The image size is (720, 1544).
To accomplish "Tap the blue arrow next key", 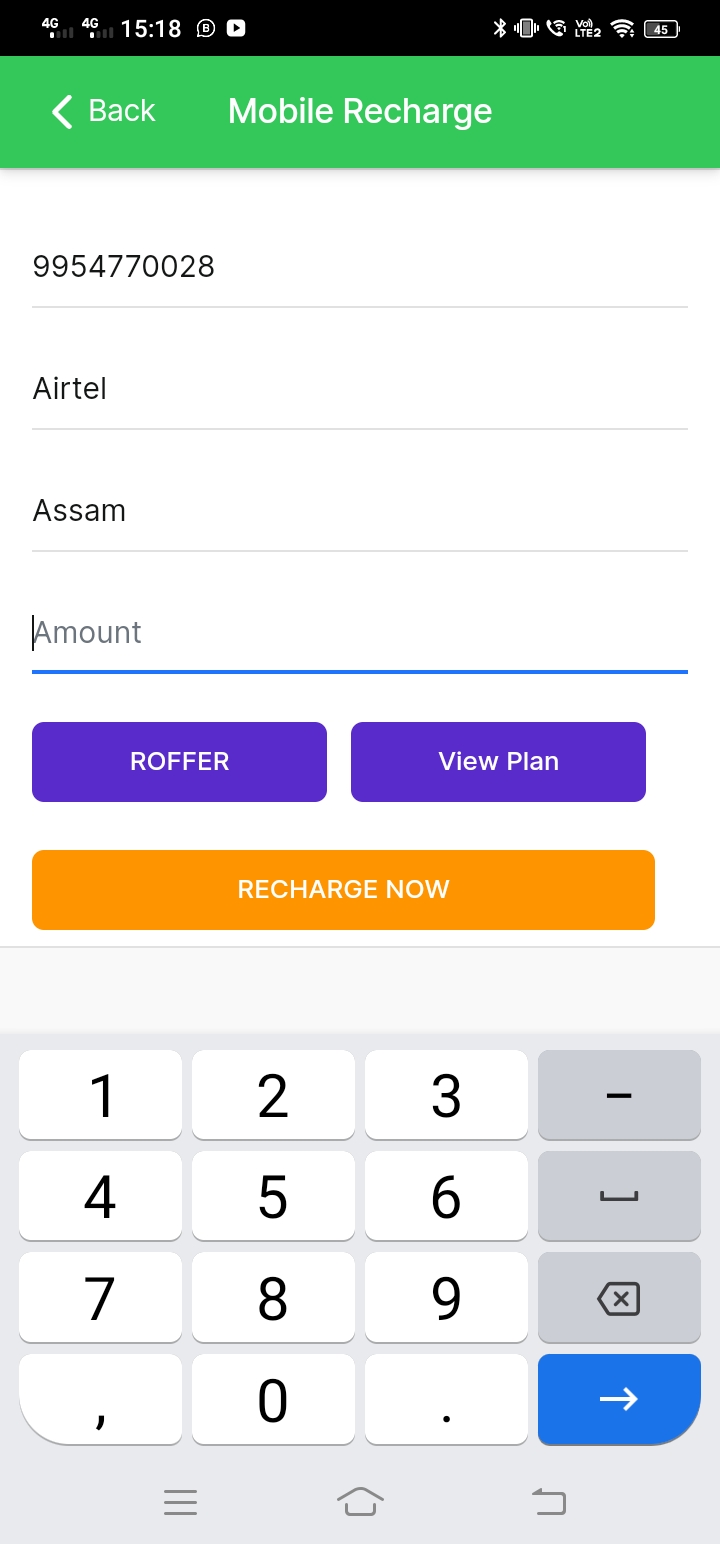I will click(619, 1399).
